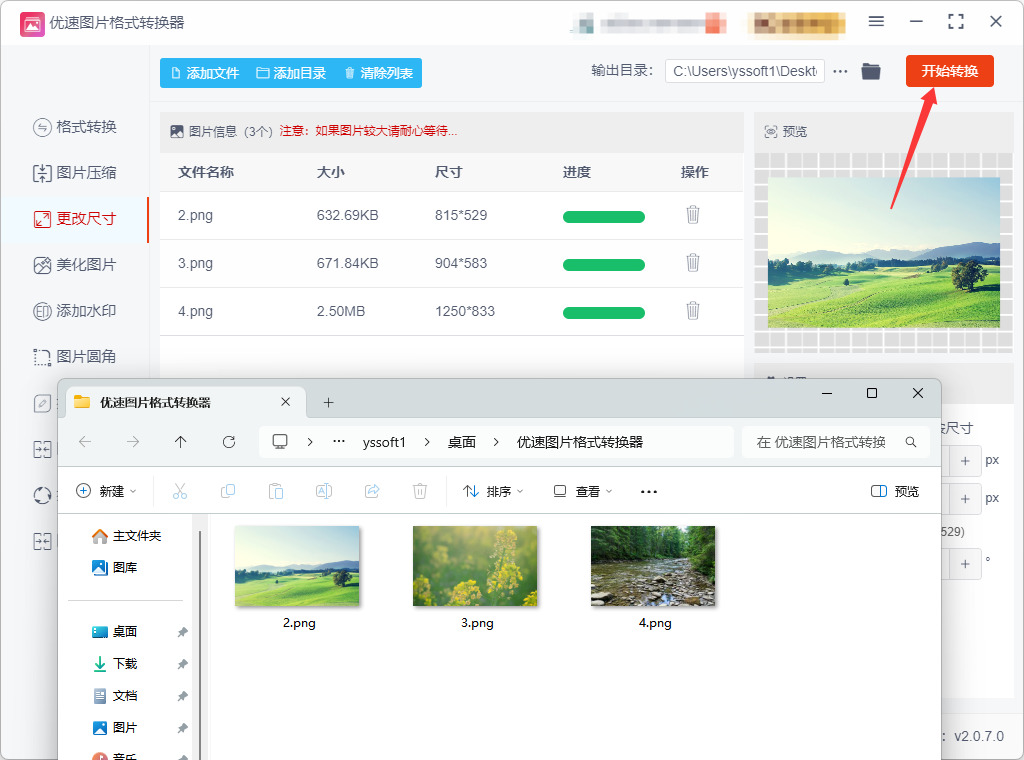
Task: Click the 添加目录 button
Action: tap(291, 73)
